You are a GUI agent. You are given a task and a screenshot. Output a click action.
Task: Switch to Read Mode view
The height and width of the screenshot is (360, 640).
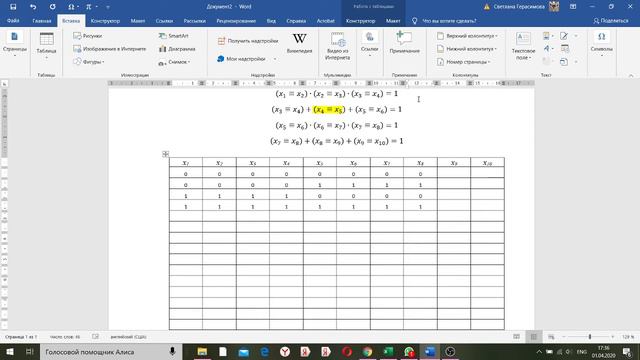click(516, 337)
